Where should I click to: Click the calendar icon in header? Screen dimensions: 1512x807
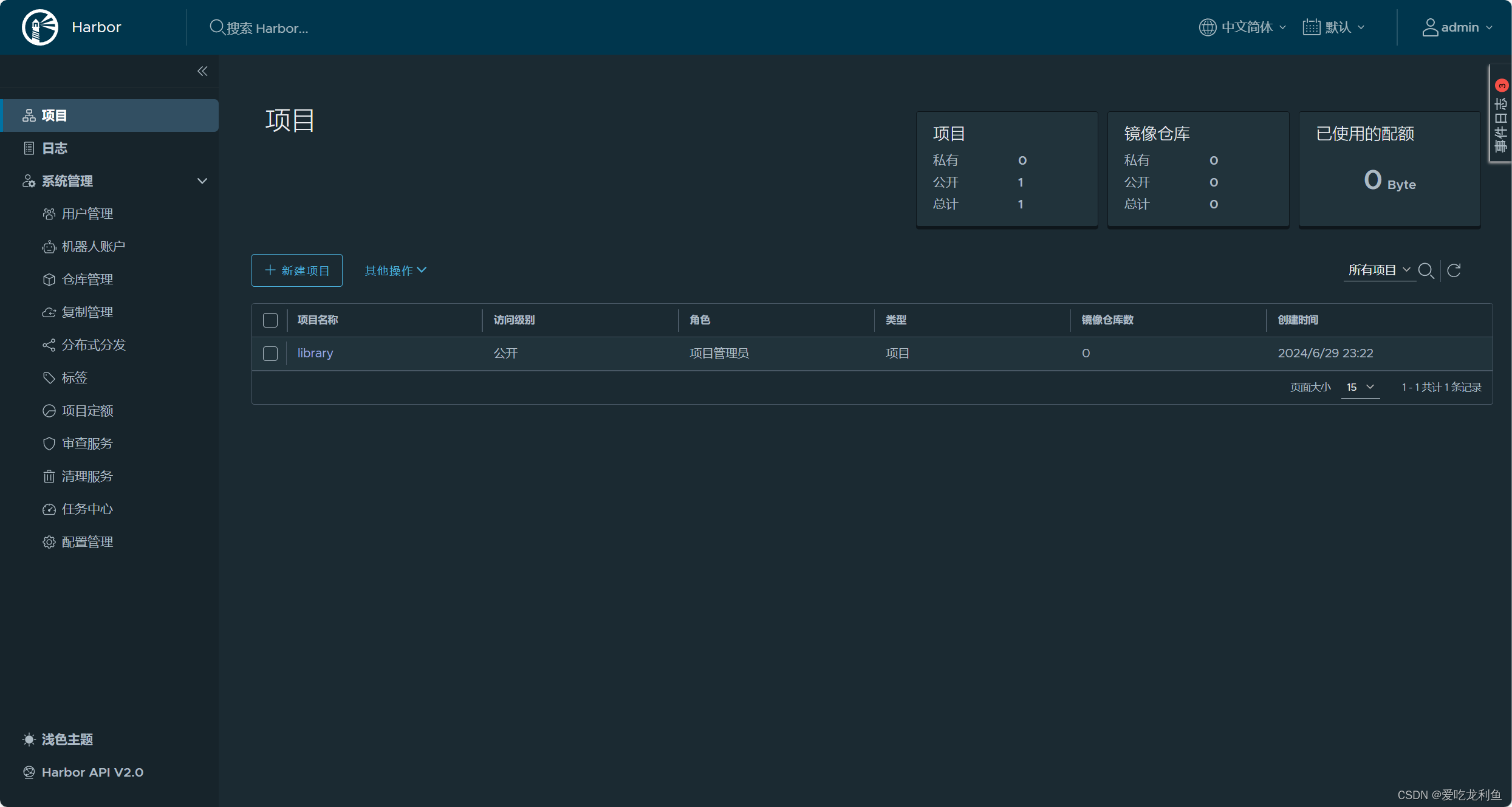pos(1312,27)
